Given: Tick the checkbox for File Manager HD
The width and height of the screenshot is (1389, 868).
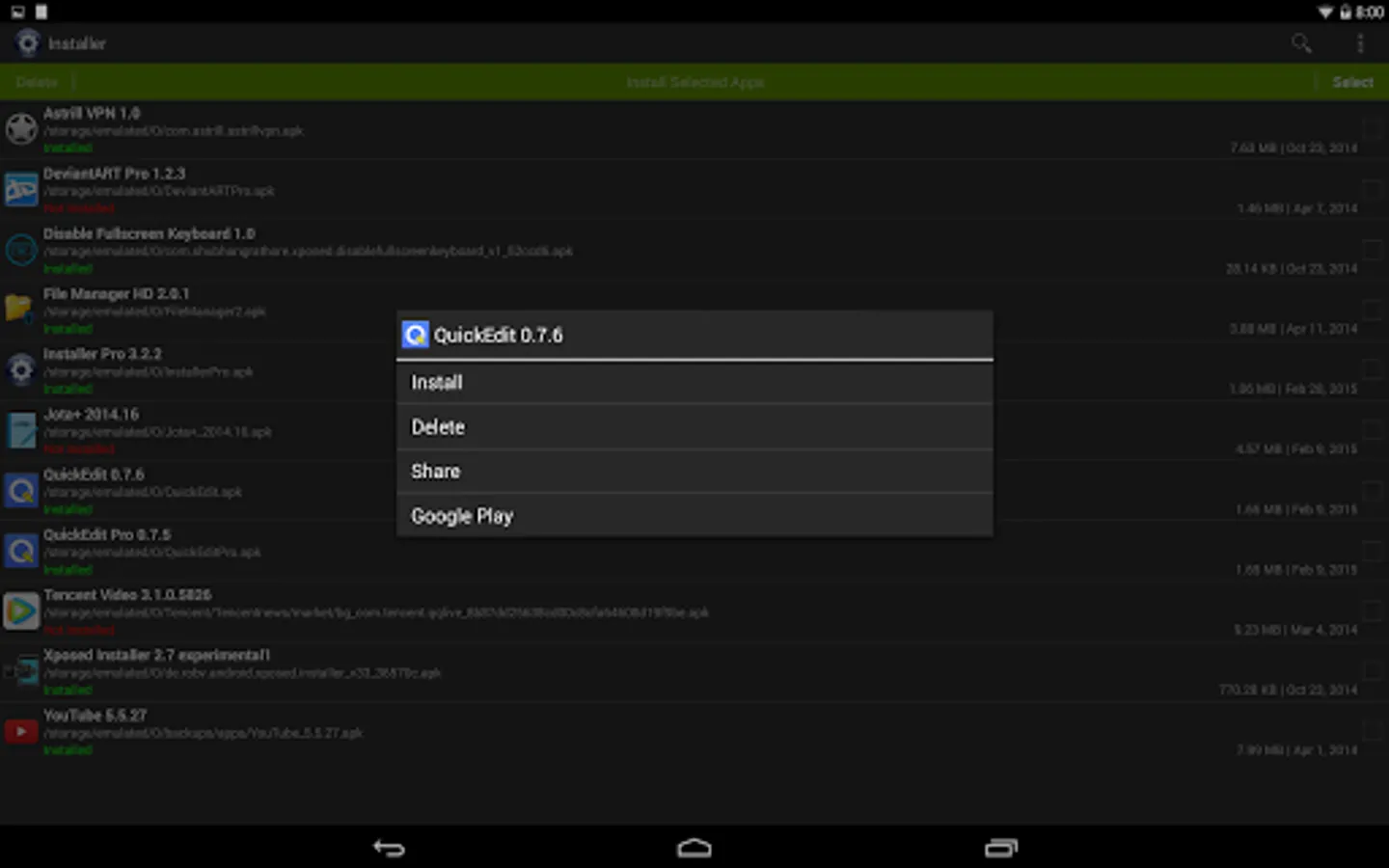Looking at the screenshot, I should (x=1373, y=310).
